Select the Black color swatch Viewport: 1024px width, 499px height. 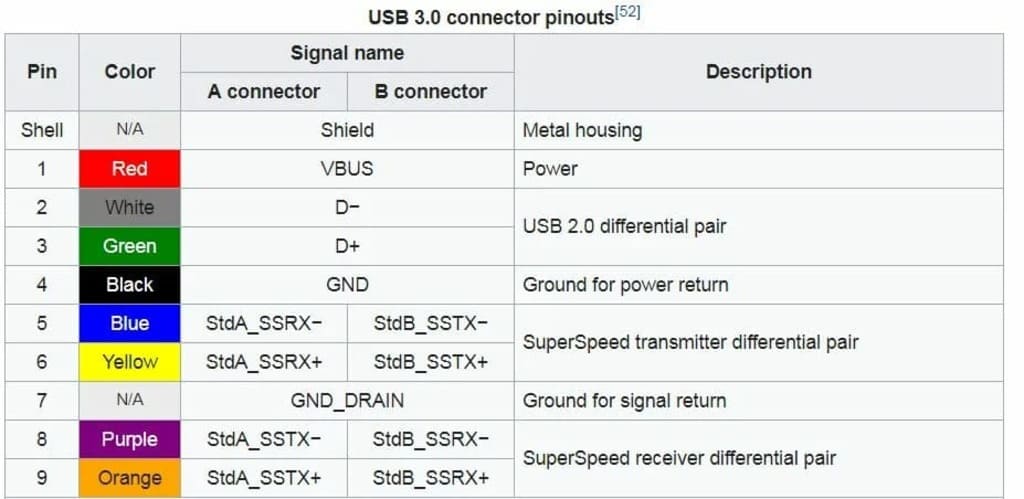click(x=130, y=285)
